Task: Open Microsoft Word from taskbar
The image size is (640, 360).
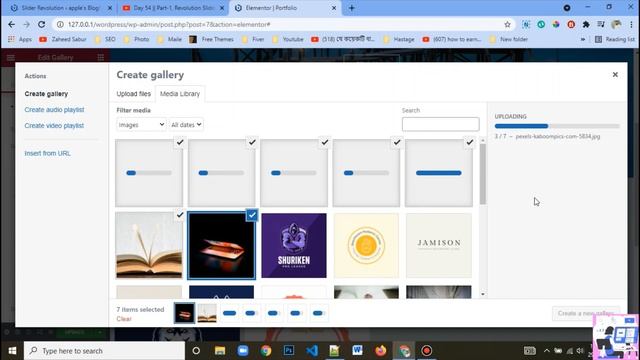Action: (x=358, y=351)
